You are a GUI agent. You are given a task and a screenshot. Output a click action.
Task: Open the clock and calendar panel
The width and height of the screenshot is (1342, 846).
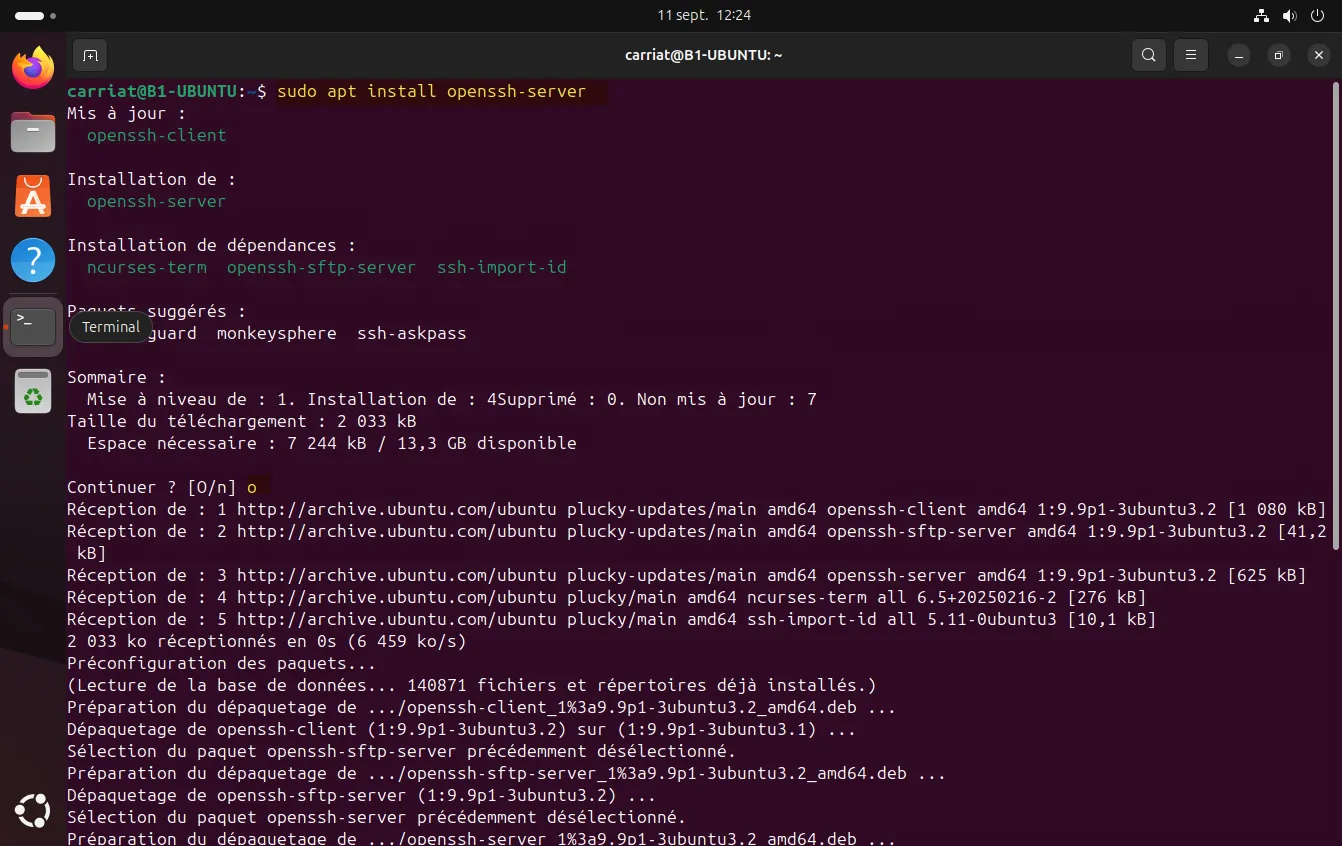[x=704, y=15]
